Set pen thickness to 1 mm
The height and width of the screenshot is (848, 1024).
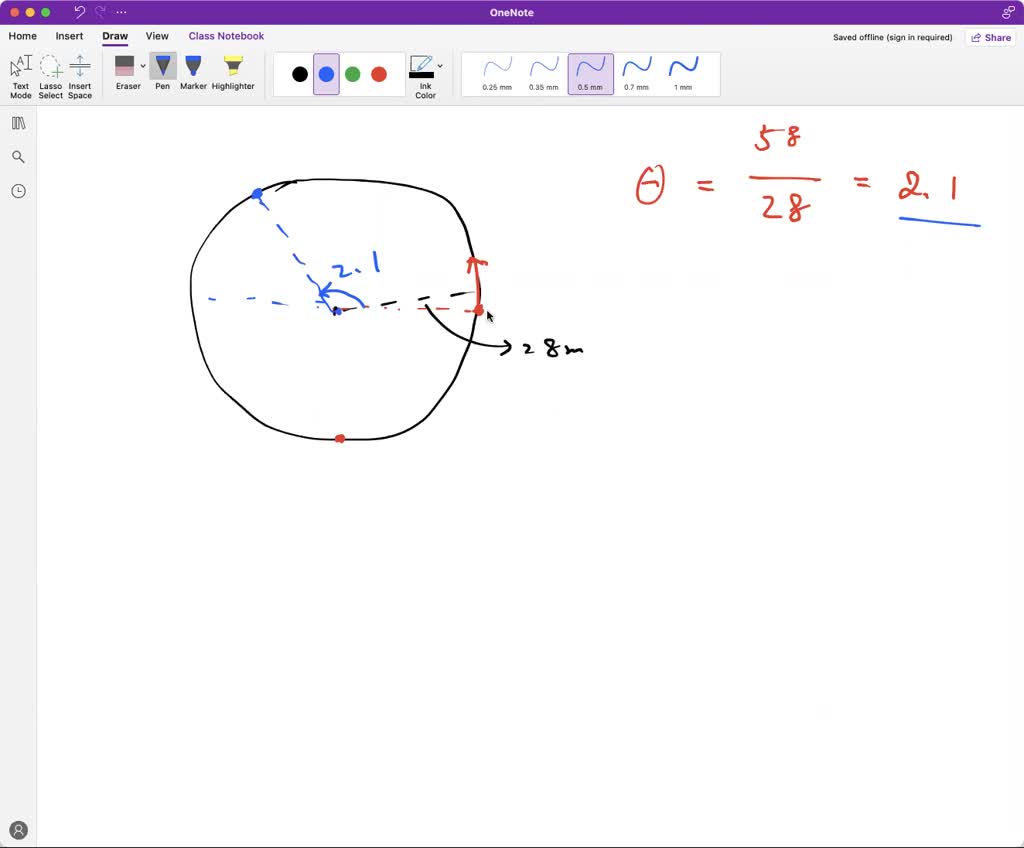pos(683,73)
